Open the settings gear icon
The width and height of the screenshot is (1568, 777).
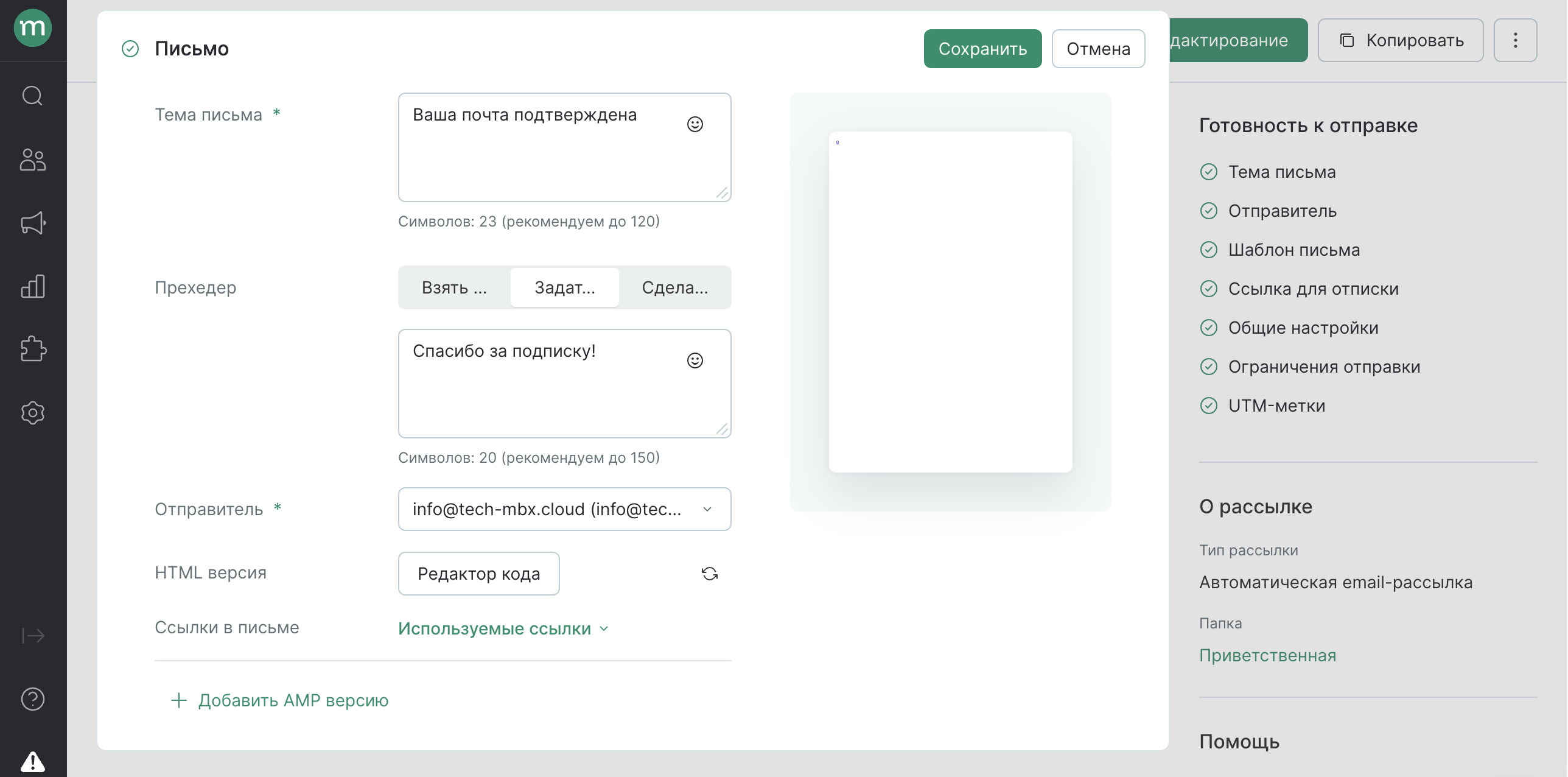[33, 413]
